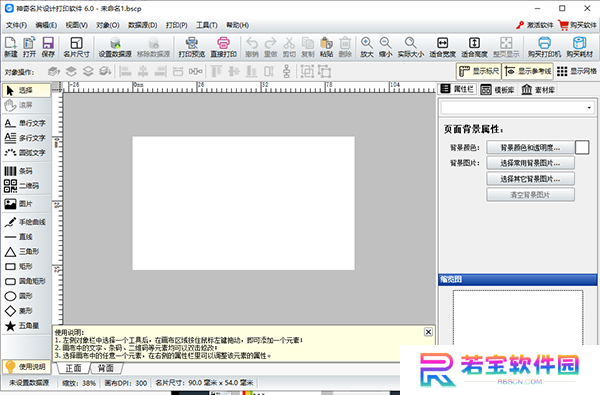Open 设置数据源 data source settings

[115, 47]
